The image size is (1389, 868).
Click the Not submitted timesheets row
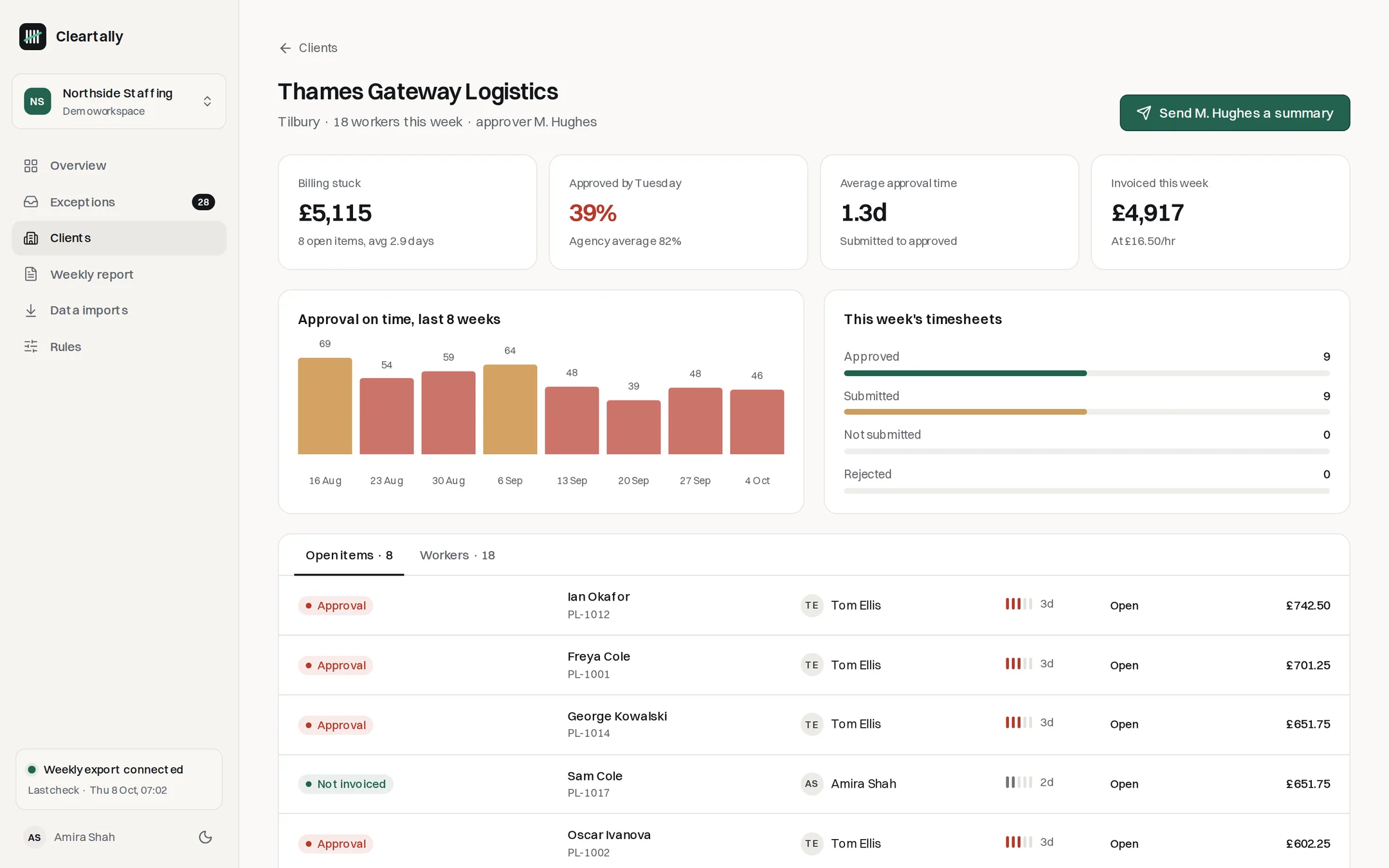click(1087, 442)
